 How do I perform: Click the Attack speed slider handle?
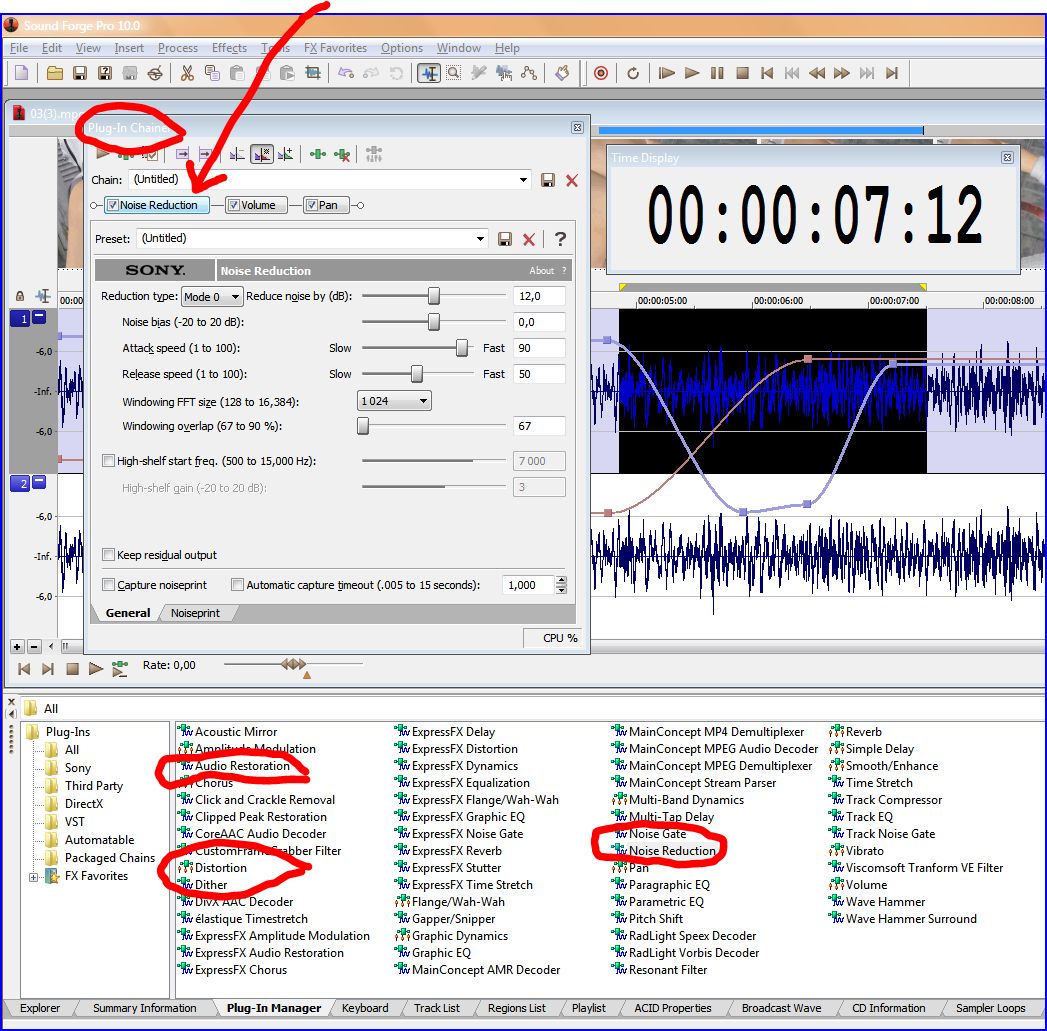point(462,348)
